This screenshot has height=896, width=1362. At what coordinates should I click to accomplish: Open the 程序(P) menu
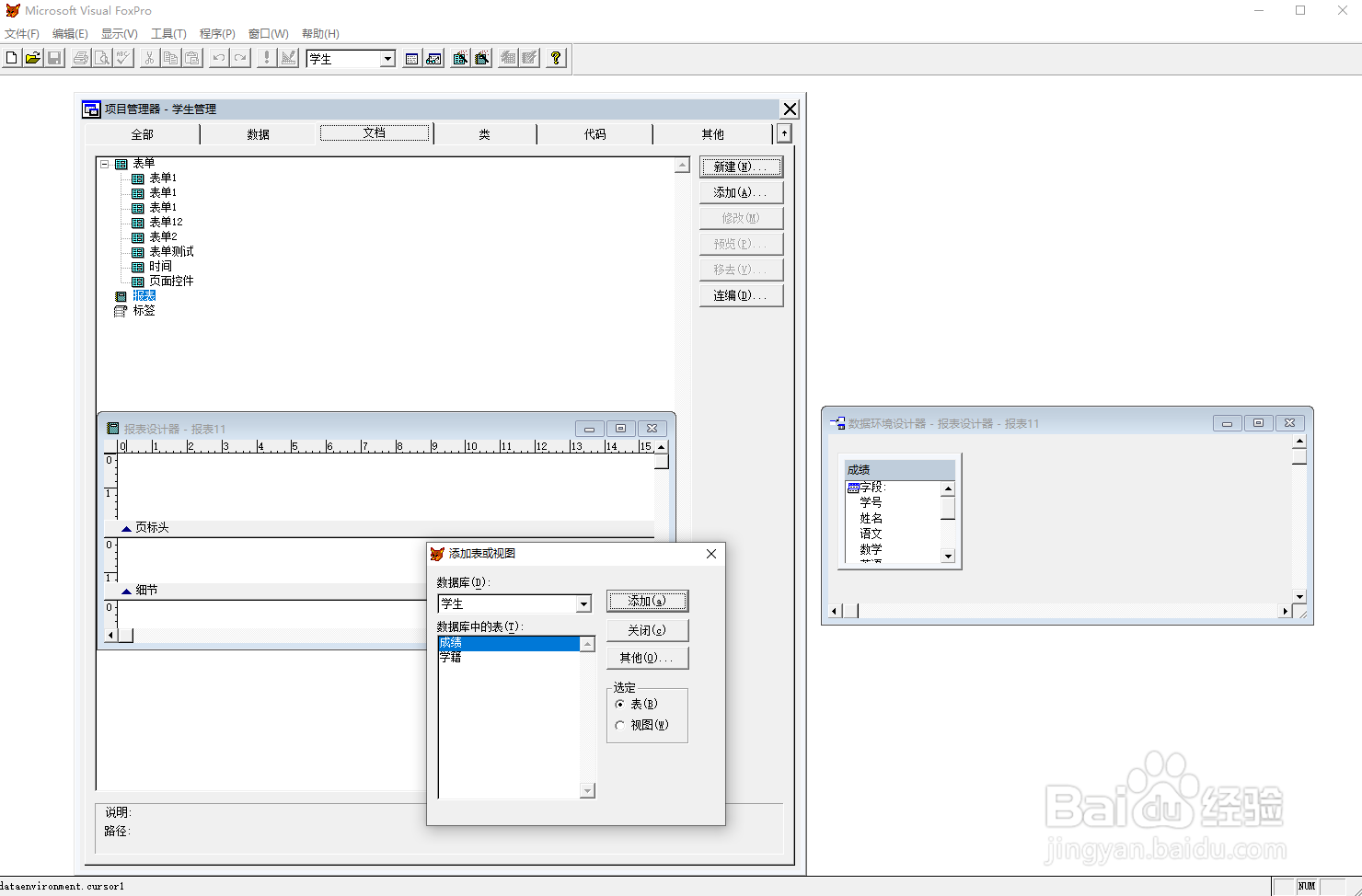[x=217, y=34]
